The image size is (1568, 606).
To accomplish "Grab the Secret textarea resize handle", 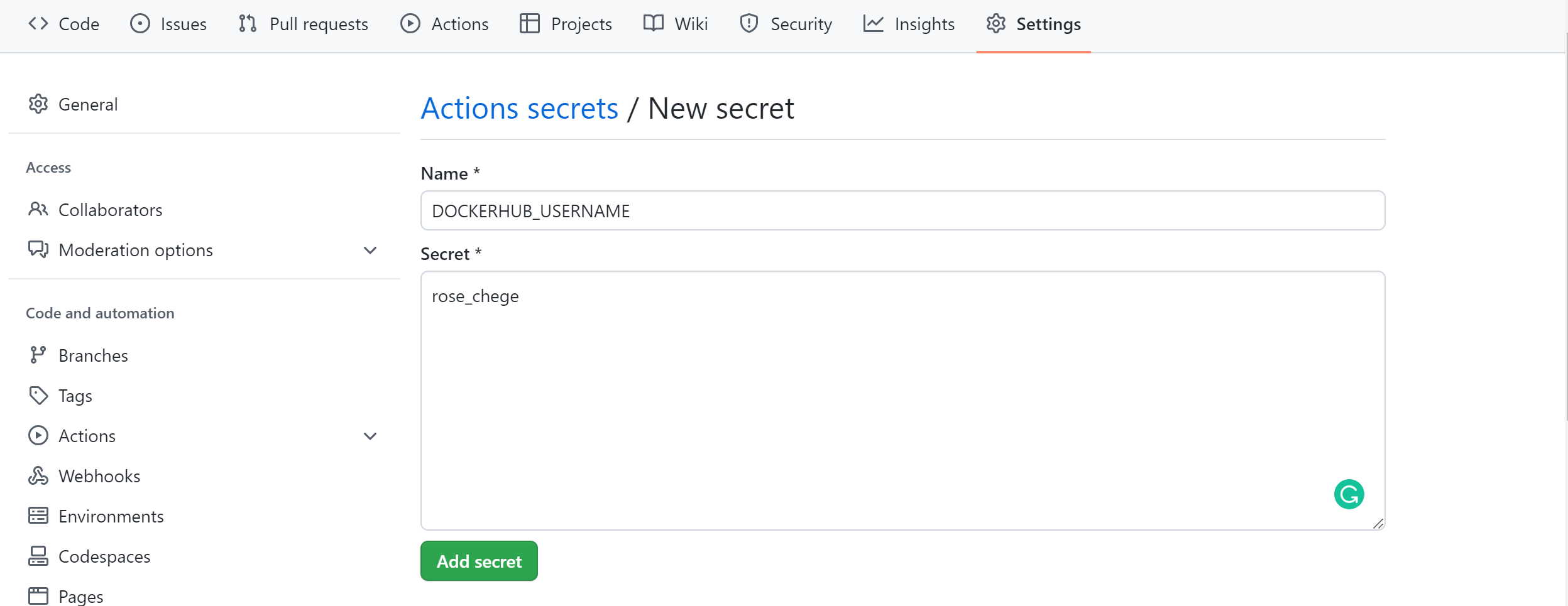I will 1378,524.
